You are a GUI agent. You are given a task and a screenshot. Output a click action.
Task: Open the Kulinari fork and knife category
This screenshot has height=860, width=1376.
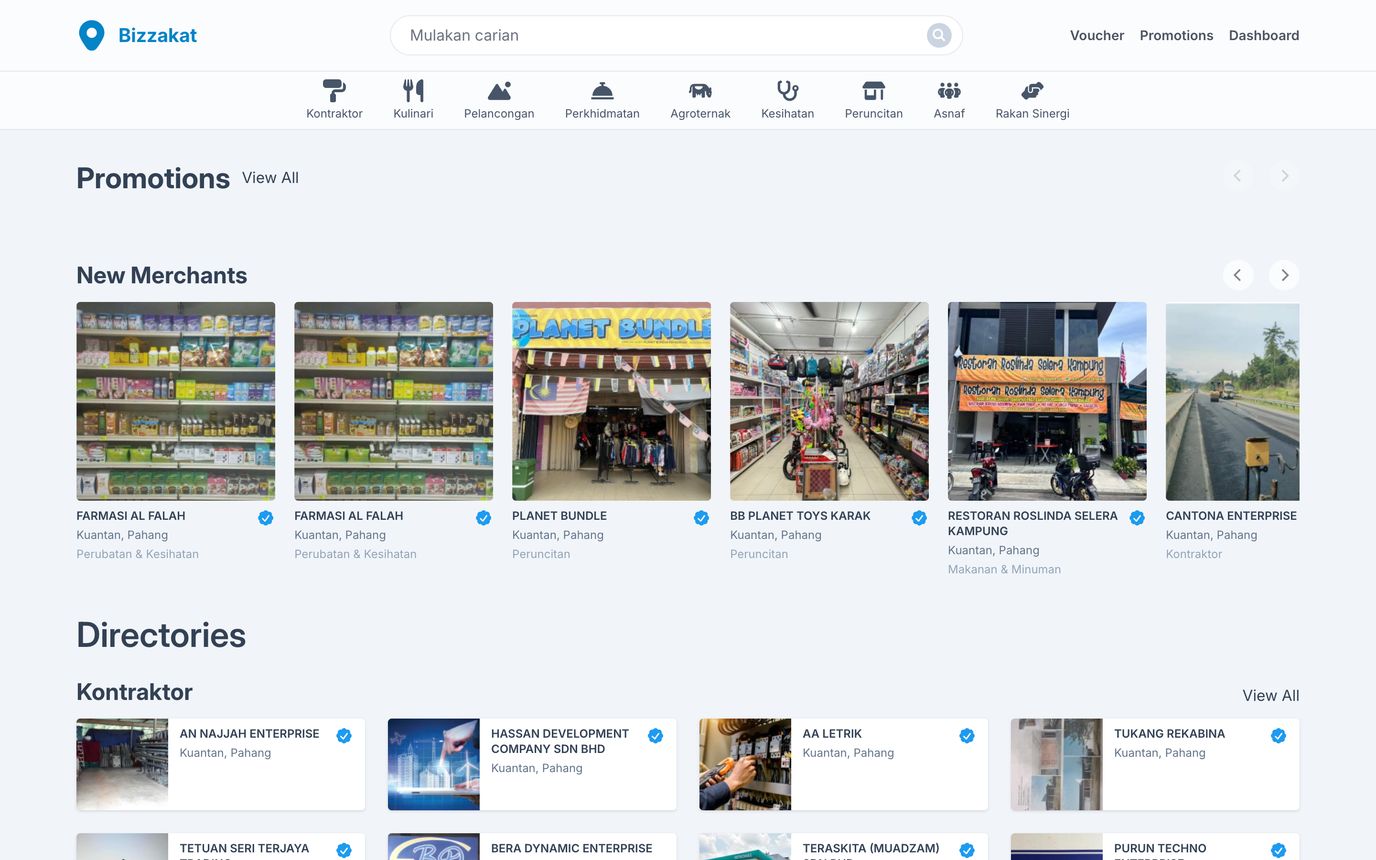413,91
